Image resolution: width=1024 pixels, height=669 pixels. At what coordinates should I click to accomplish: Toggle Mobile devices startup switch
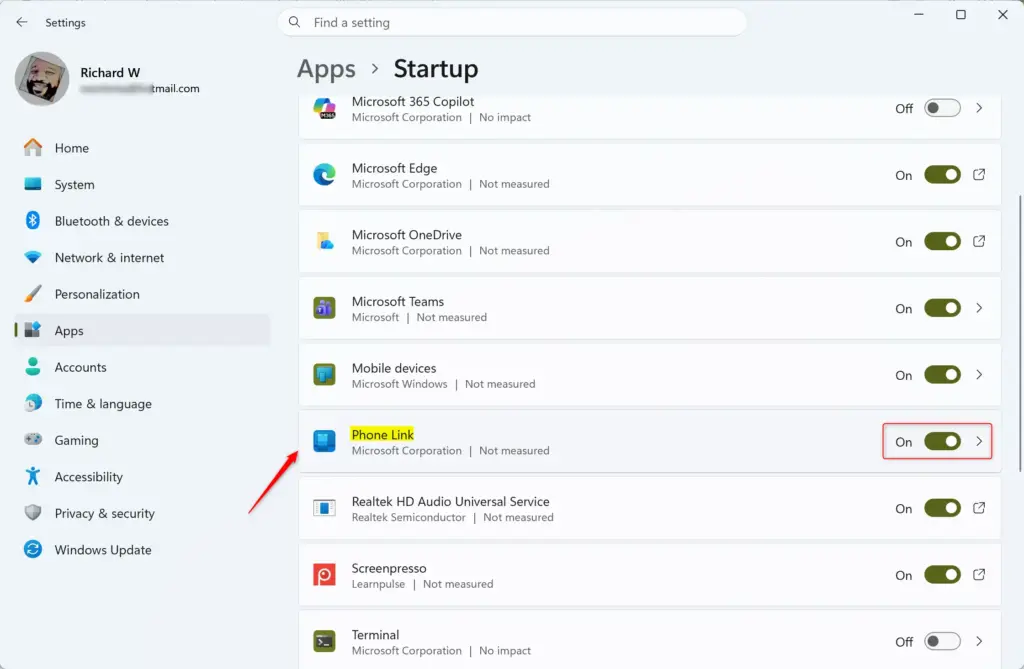click(x=942, y=374)
